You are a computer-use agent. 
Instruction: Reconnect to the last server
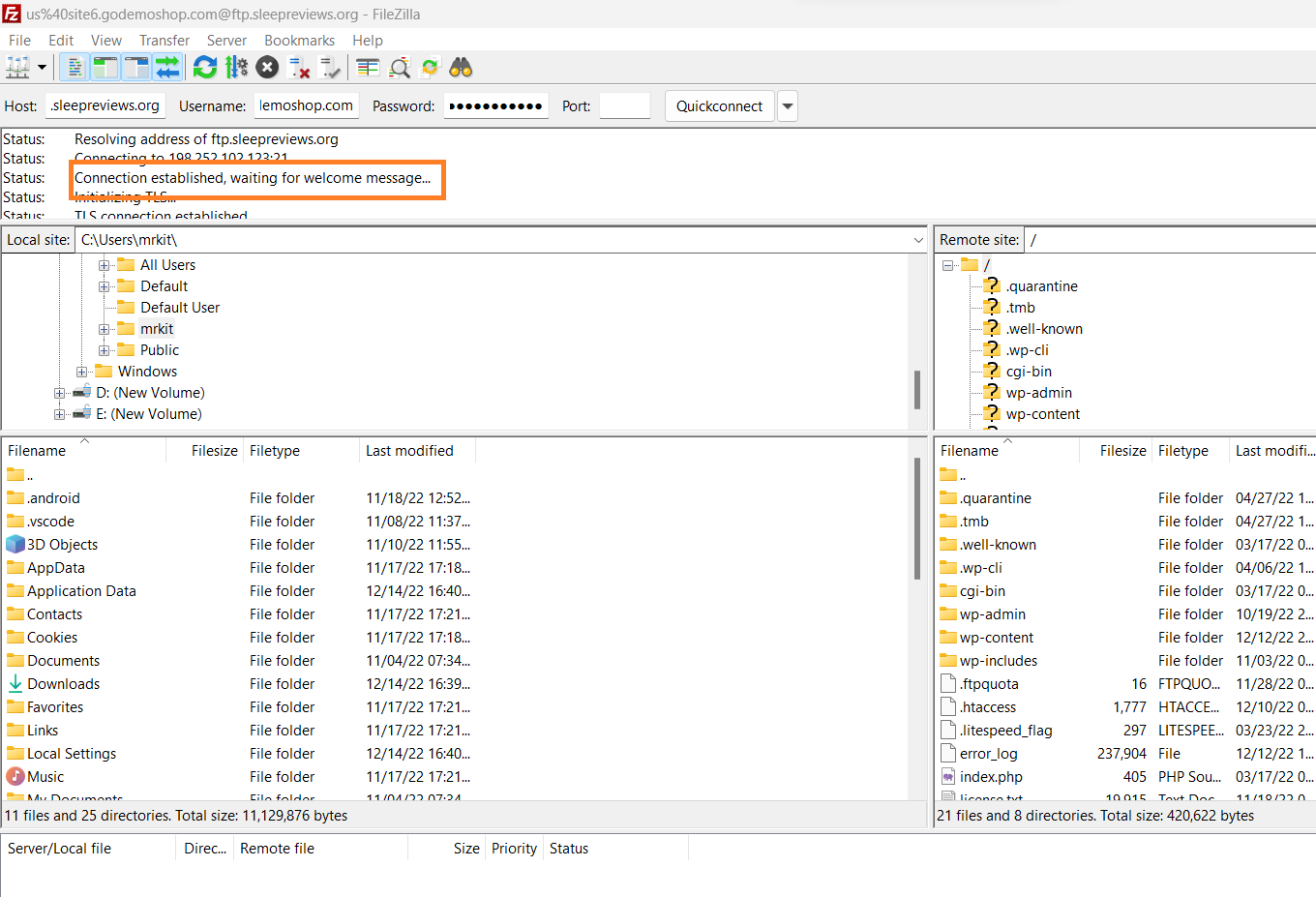coord(330,67)
